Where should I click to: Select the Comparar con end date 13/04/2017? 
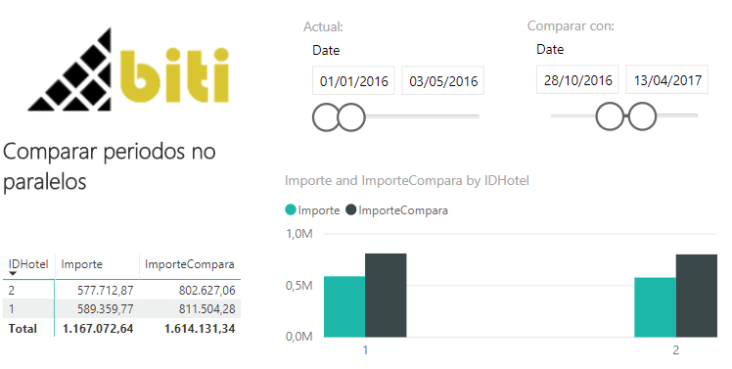point(667,80)
